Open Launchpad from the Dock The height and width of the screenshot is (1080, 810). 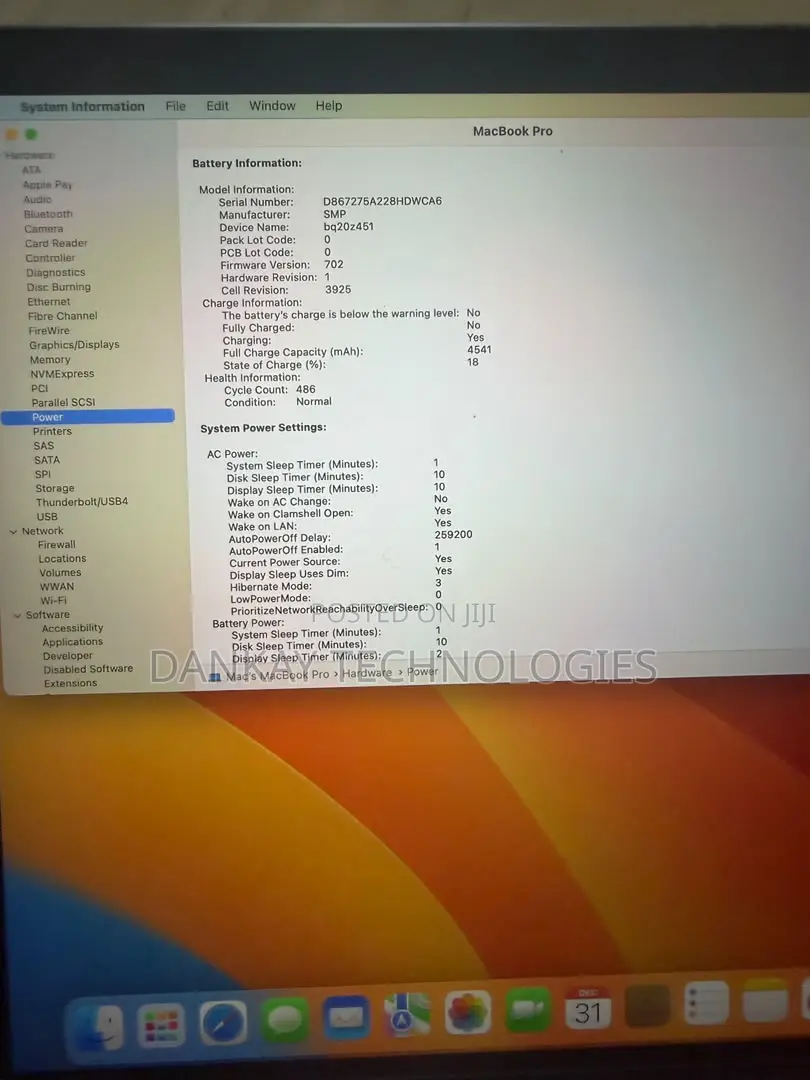(x=161, y=1024)
